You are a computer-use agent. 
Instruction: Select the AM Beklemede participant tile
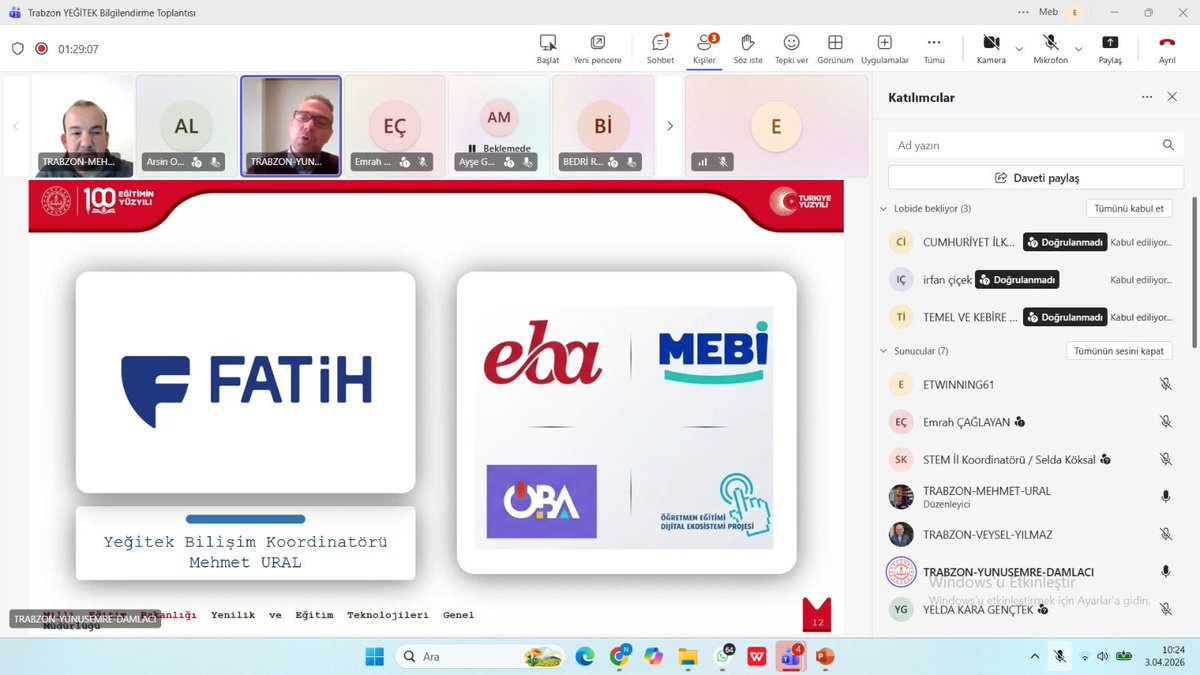(499, 126)
